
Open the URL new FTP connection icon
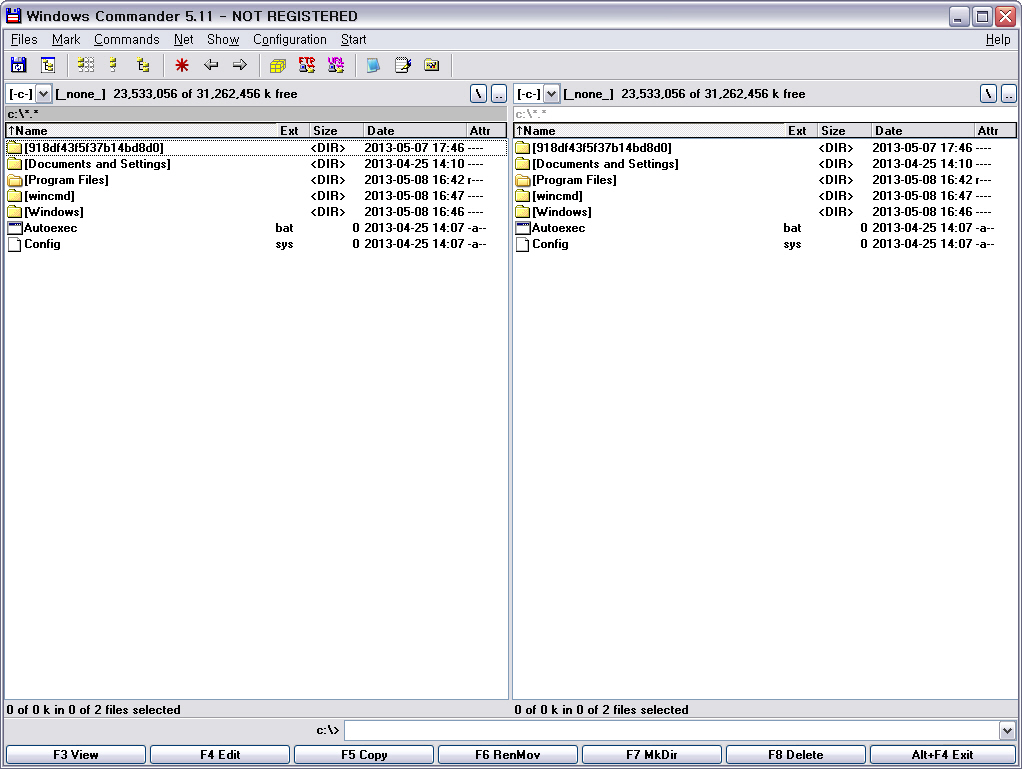[336, 65]
